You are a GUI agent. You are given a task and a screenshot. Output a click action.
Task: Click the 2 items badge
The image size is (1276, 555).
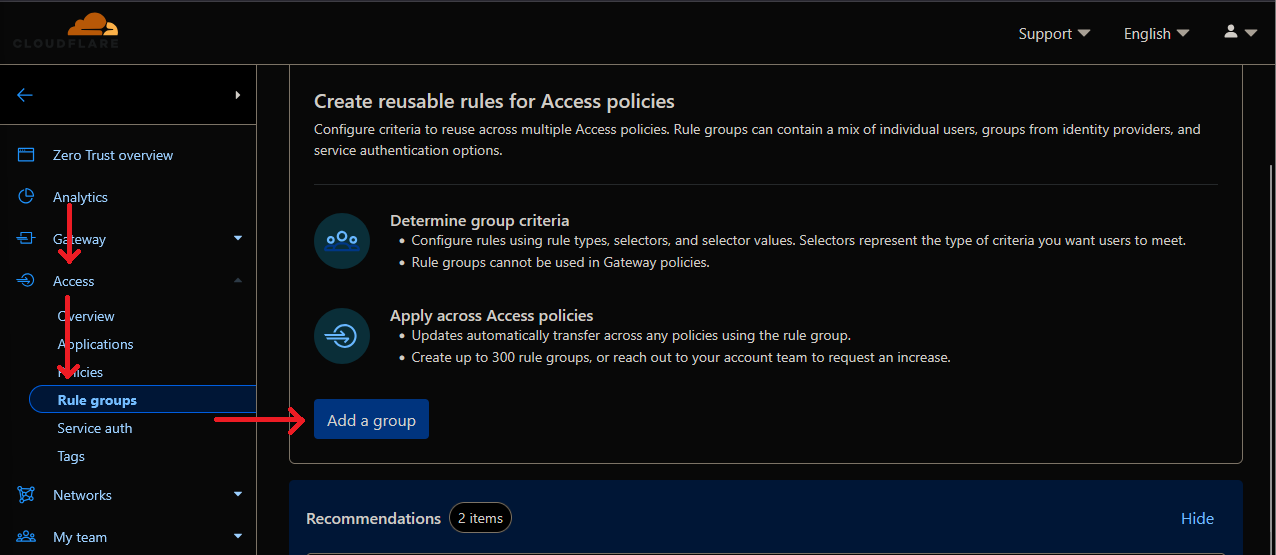[480, 518]
